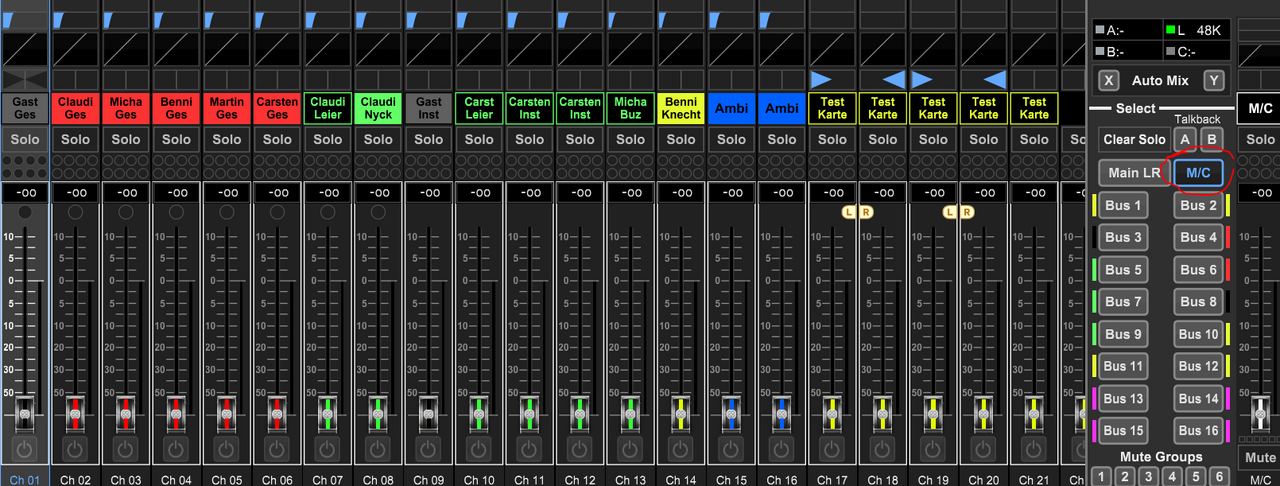Viewport: 1280px width, 486px height.
Task: Click the blue fader knob on Ch 15
Action: (x=731, y=413)
